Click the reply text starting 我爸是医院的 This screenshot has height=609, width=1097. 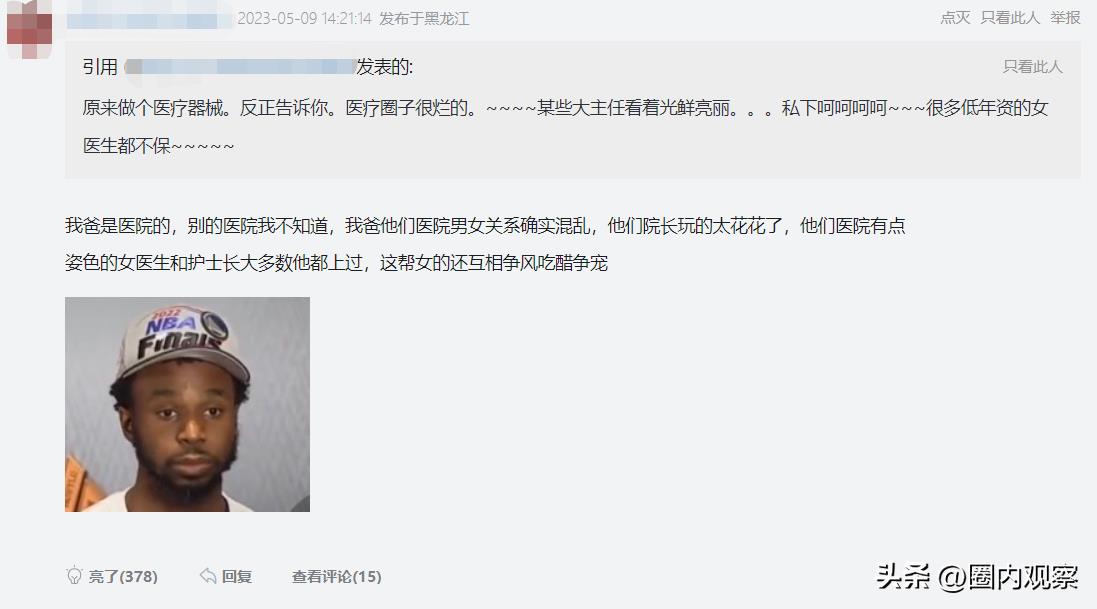point(485,244)
